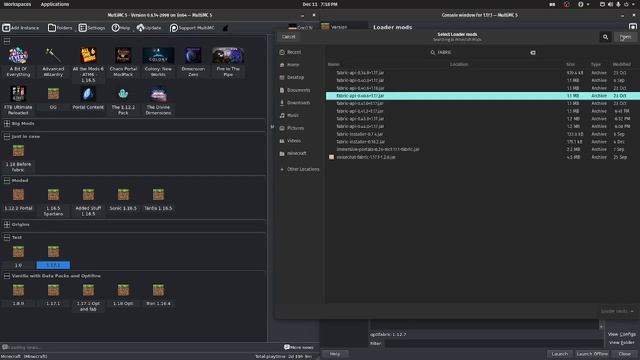
Task: Expand the Big Mods group
Action: click(x=7, y=123)
